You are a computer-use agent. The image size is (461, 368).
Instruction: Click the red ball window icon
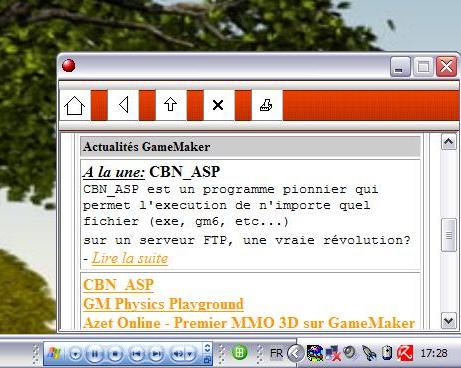(x=69, y=65)
